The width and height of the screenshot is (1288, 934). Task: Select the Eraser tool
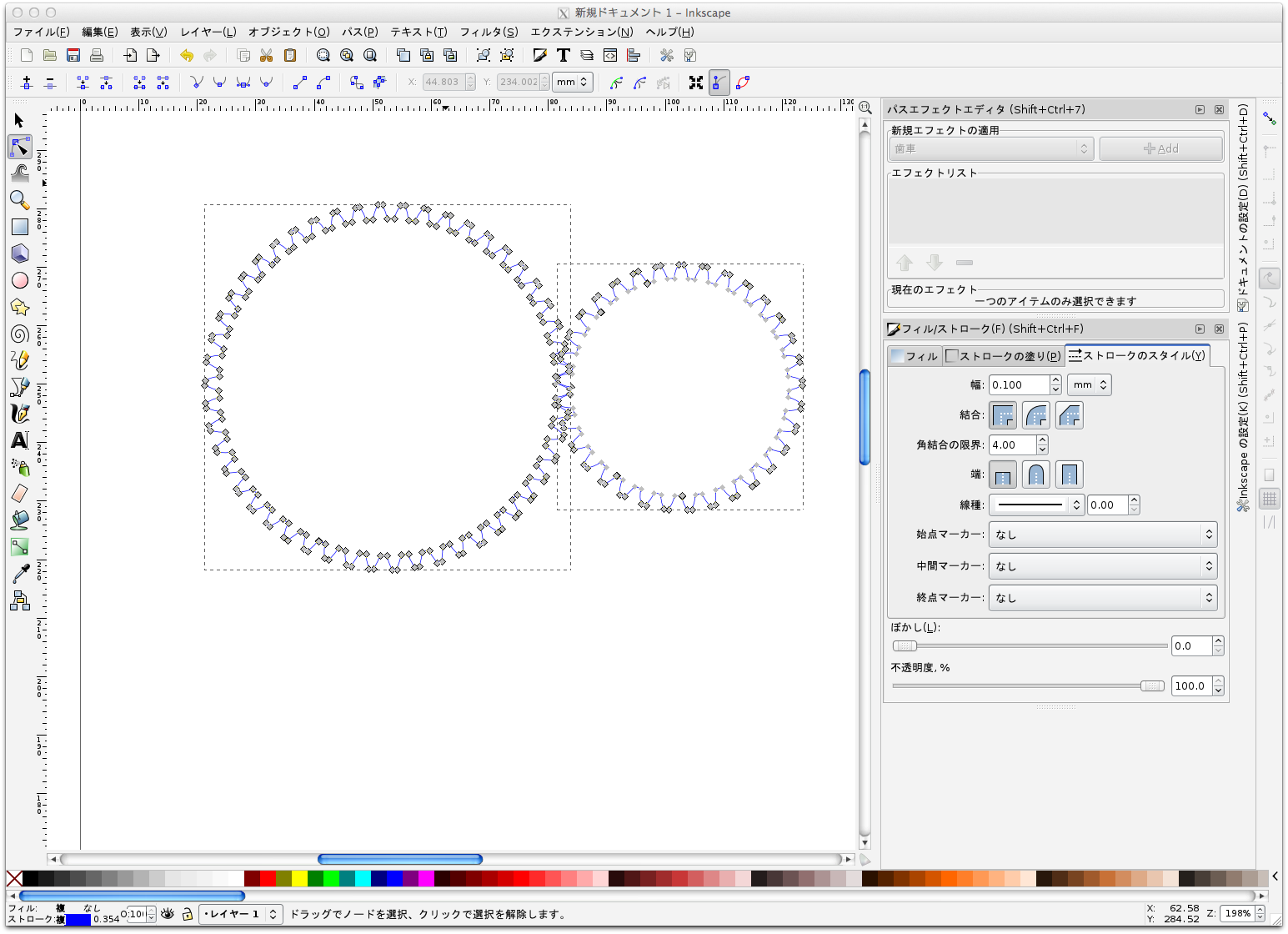[20, 494]
